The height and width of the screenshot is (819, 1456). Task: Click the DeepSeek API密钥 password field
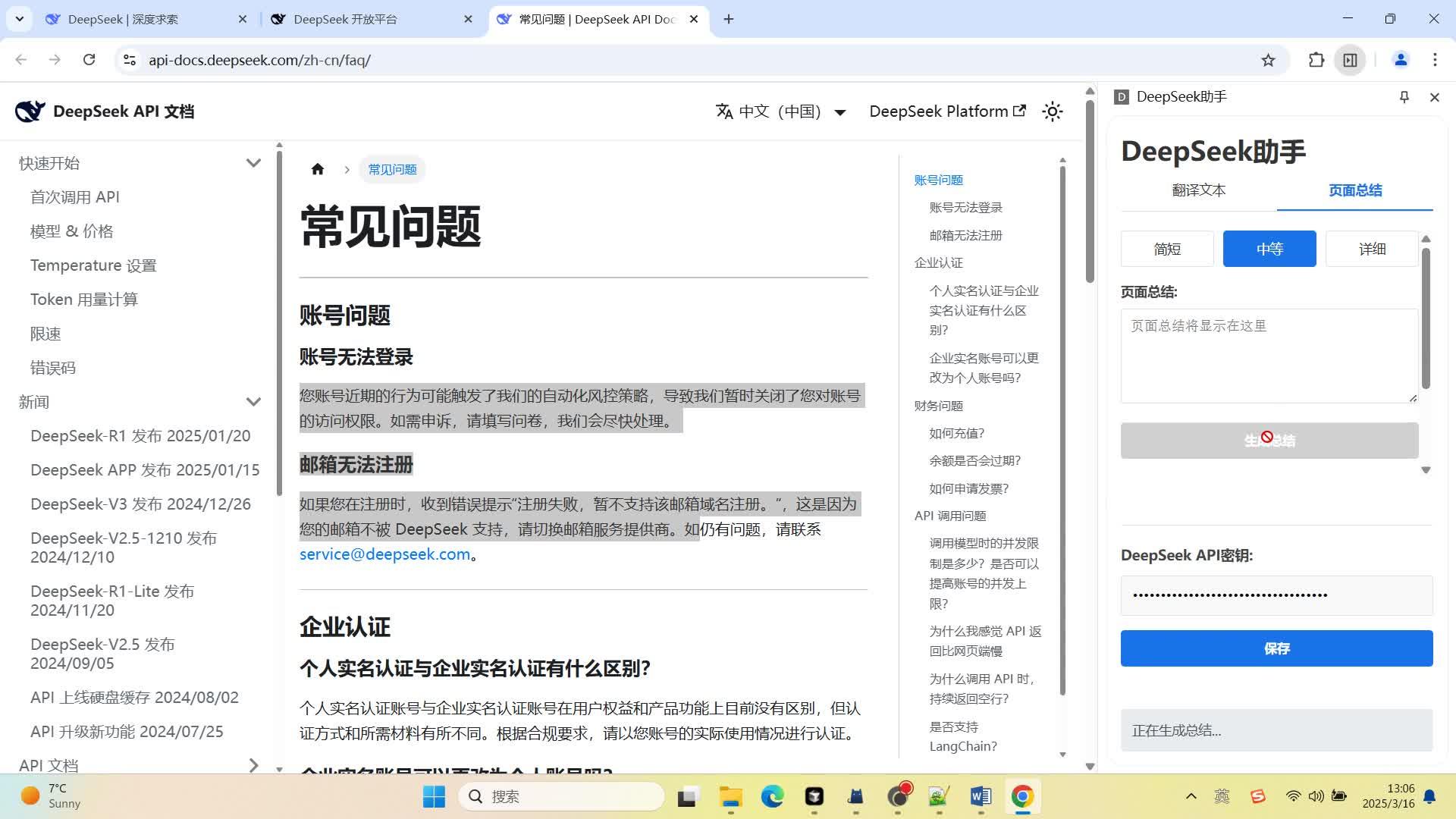point(1276,595)
